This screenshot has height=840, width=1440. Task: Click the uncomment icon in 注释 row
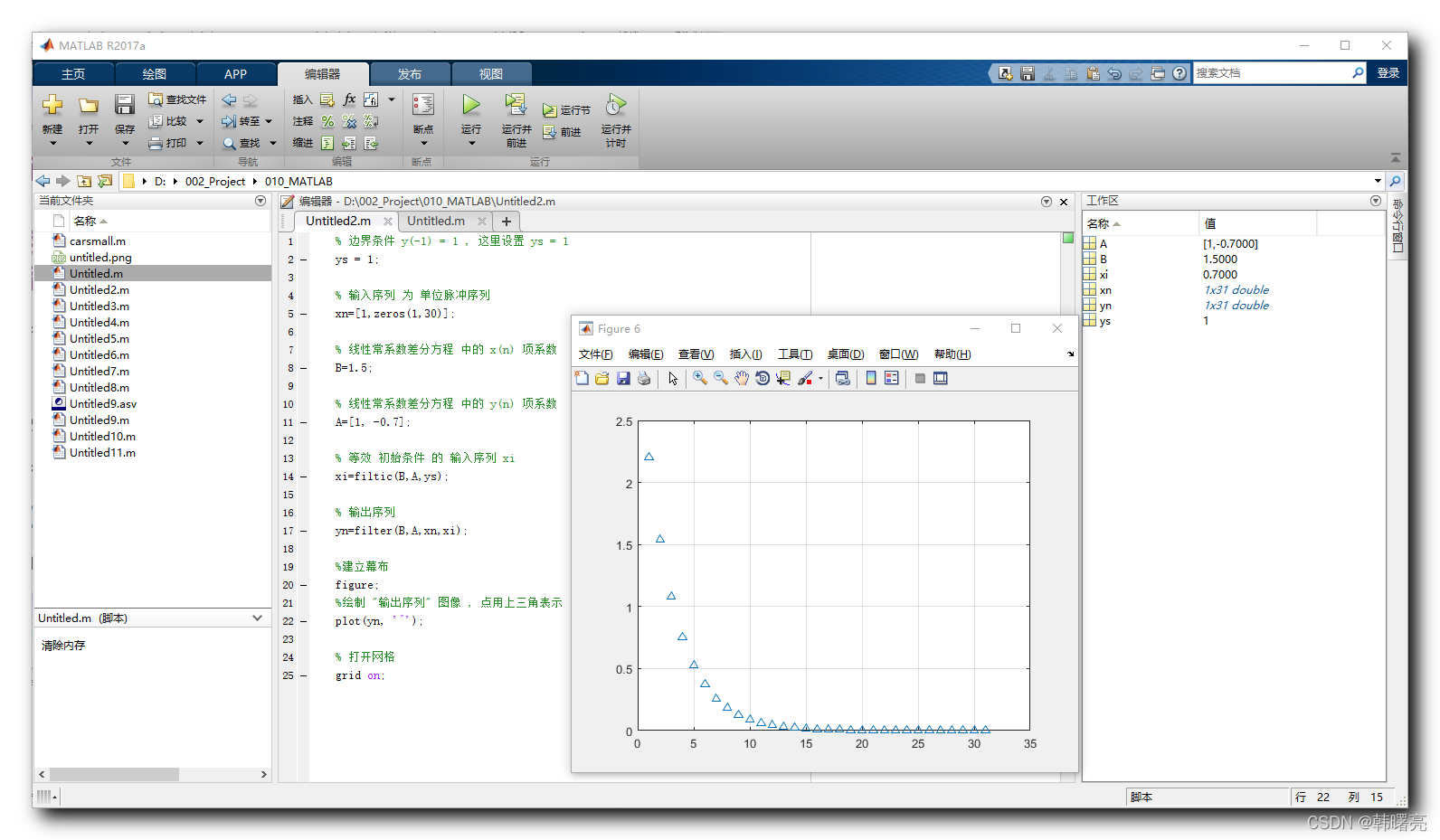349,121
